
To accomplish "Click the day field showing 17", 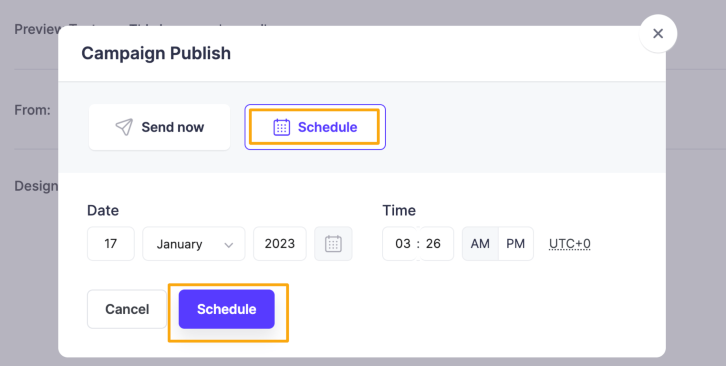I will point(111,244).
